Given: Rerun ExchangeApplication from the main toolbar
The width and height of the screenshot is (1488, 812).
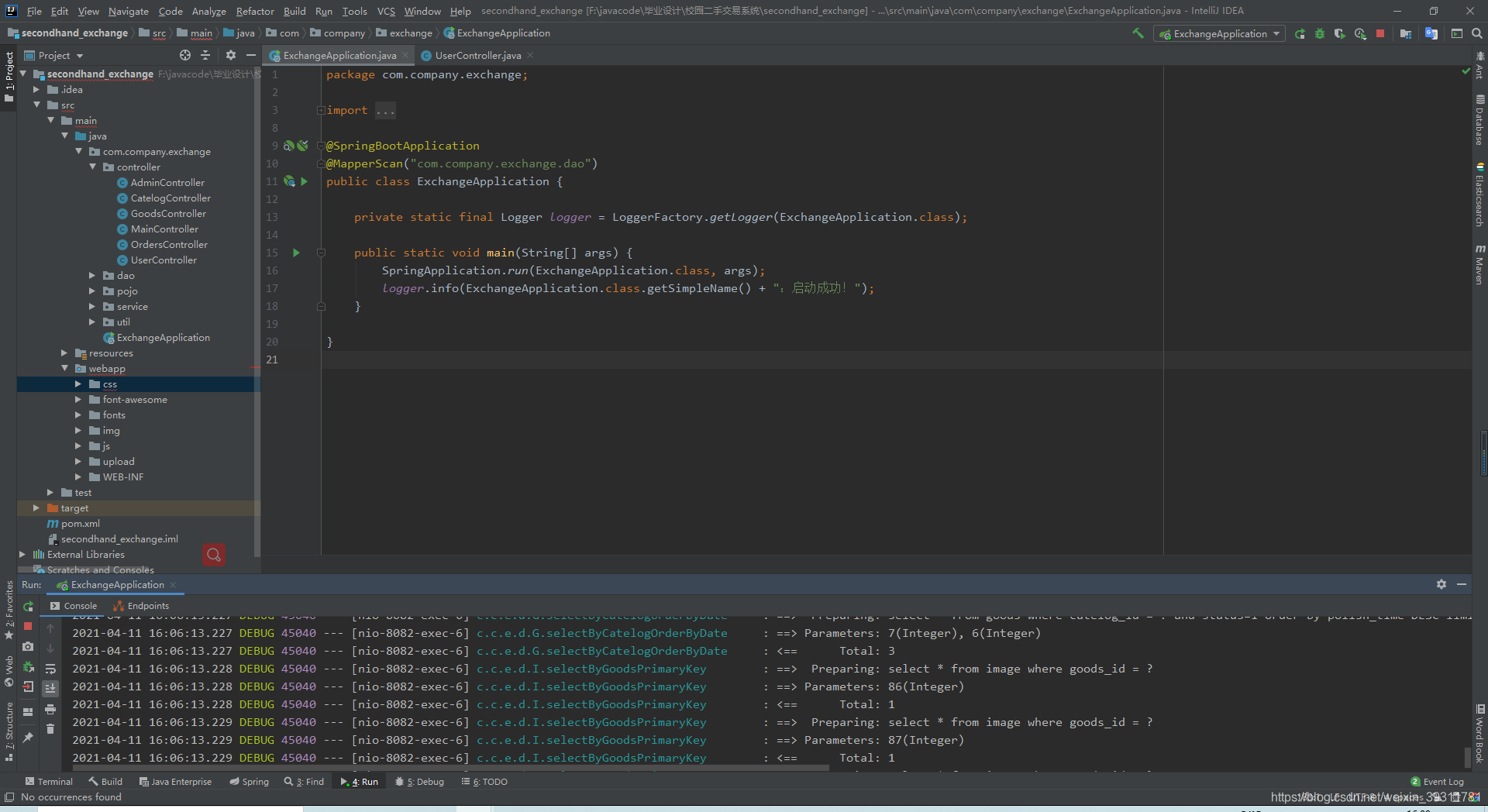Looking at the screenshot, I should click(1300, 33).
